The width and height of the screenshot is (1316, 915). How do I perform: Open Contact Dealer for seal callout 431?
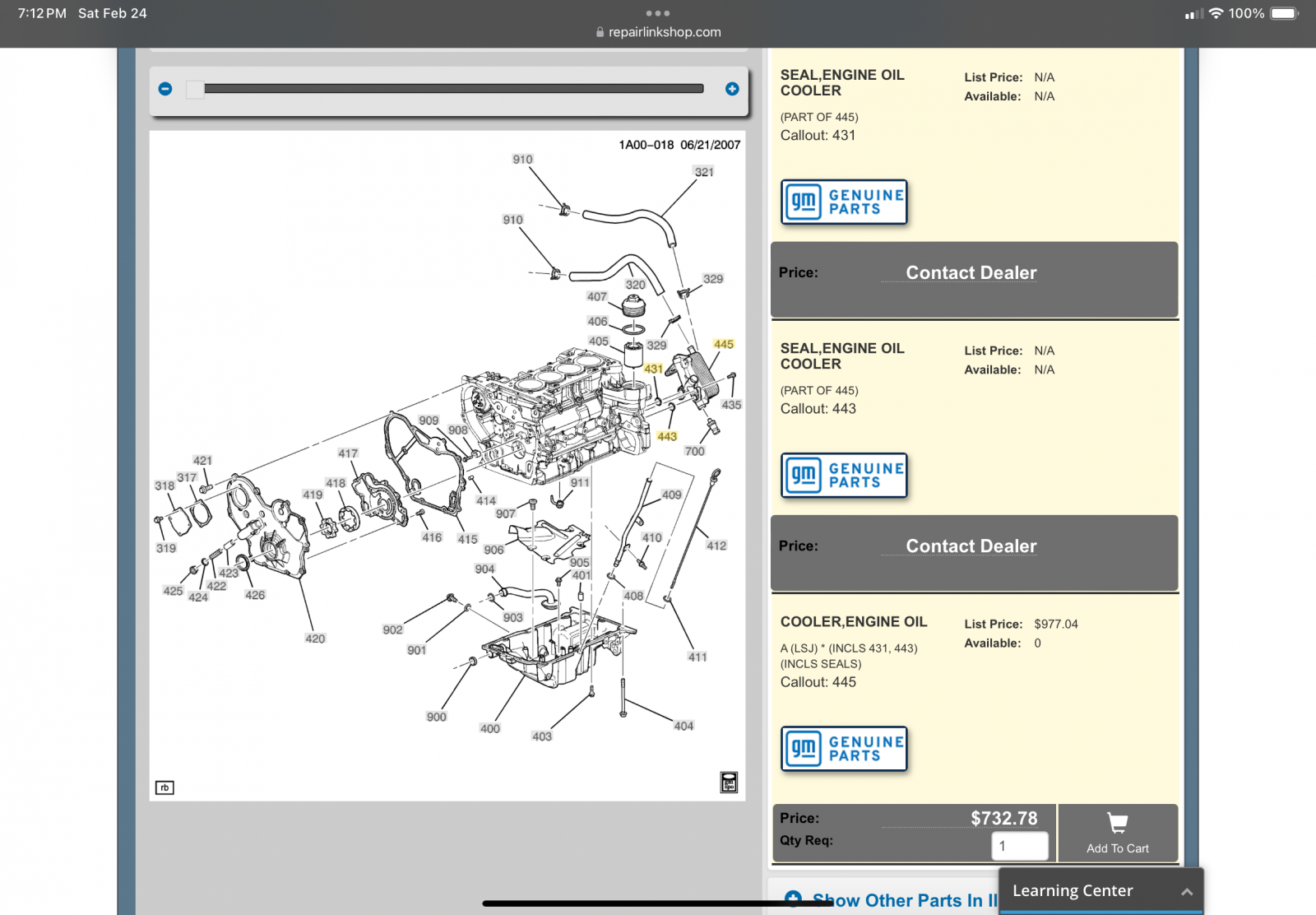click(971, 272)
